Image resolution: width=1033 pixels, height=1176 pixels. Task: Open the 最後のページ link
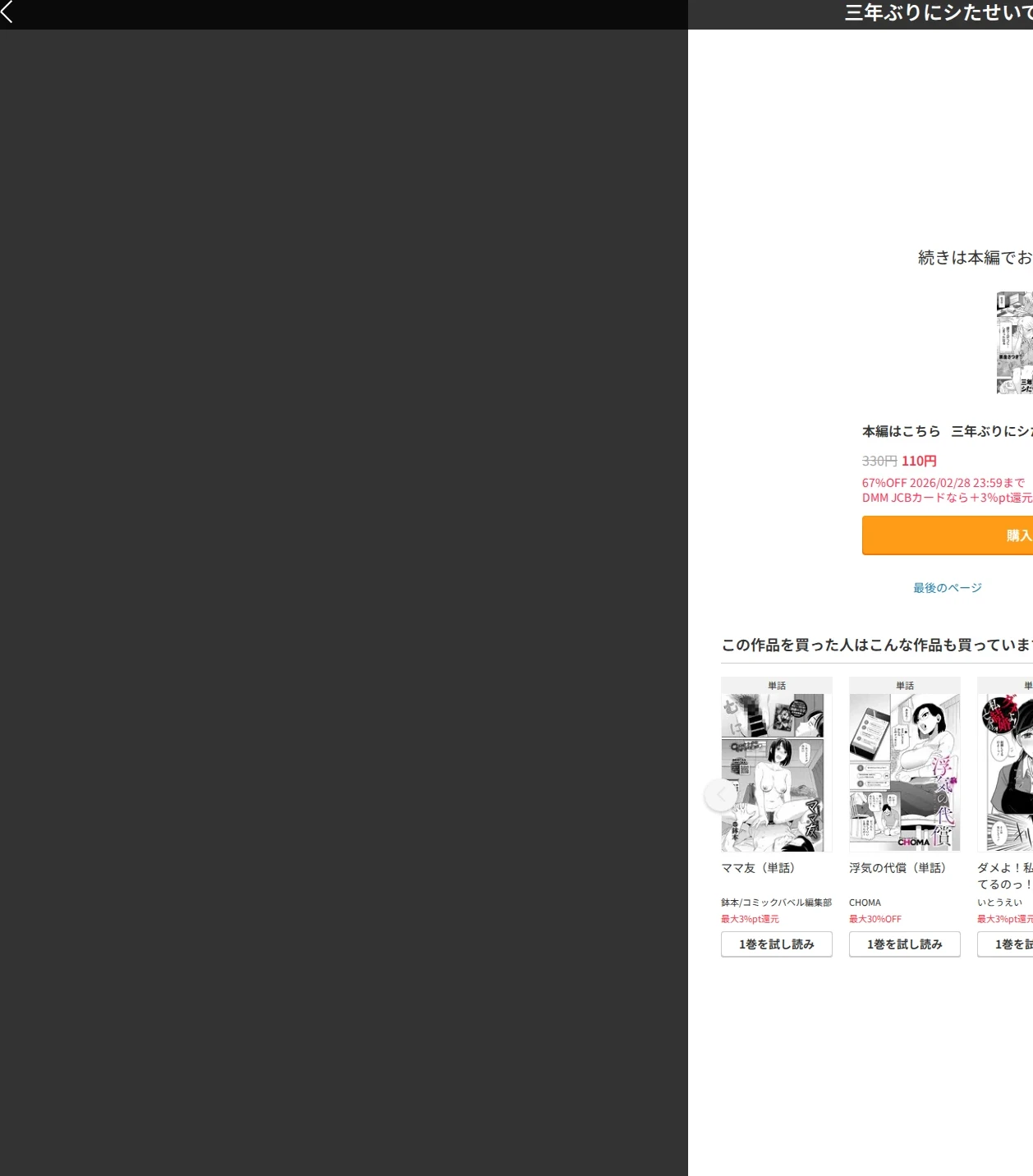[x=948, y=588]
